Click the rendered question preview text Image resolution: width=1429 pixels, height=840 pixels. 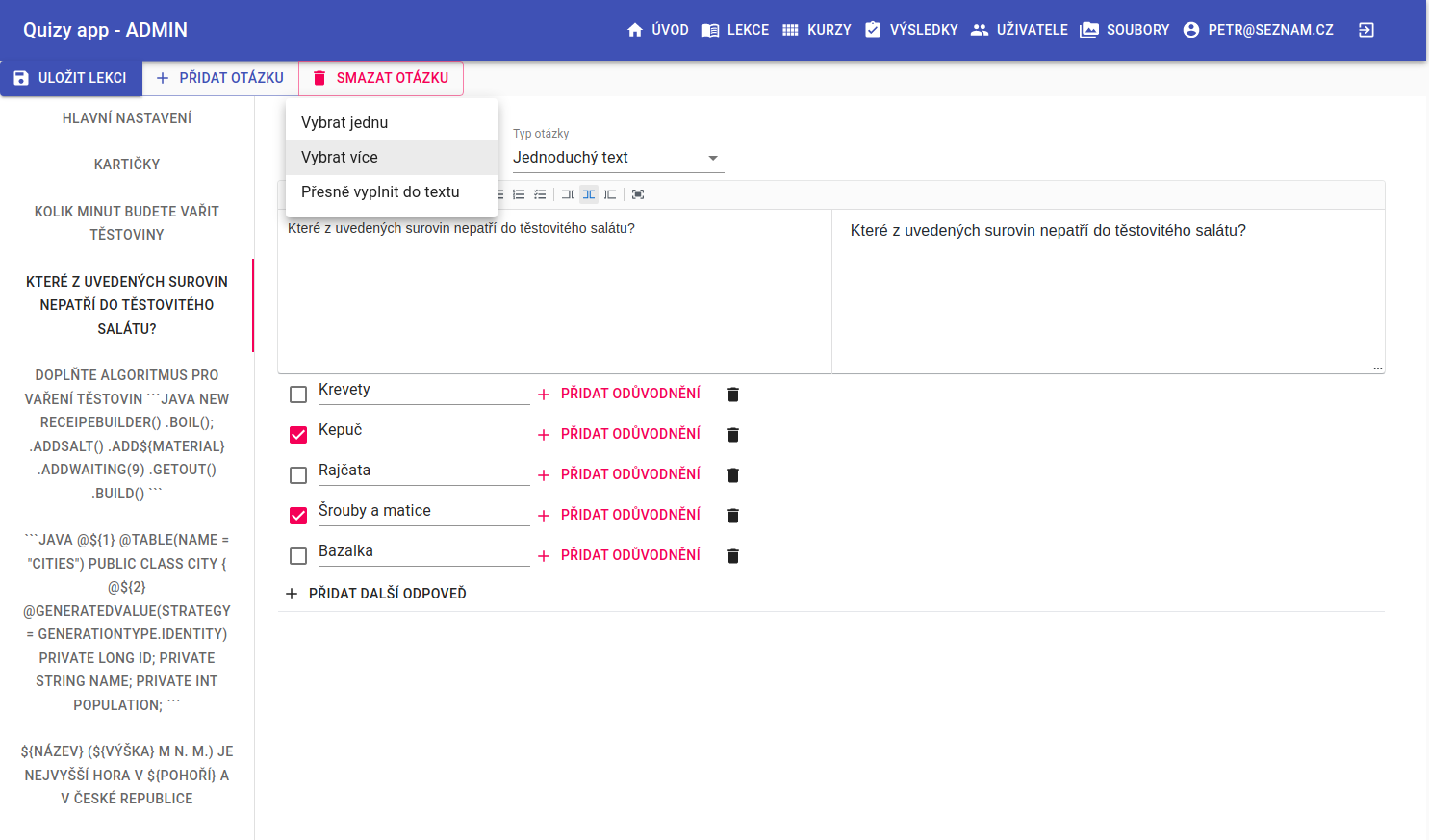click(1048, 231)
